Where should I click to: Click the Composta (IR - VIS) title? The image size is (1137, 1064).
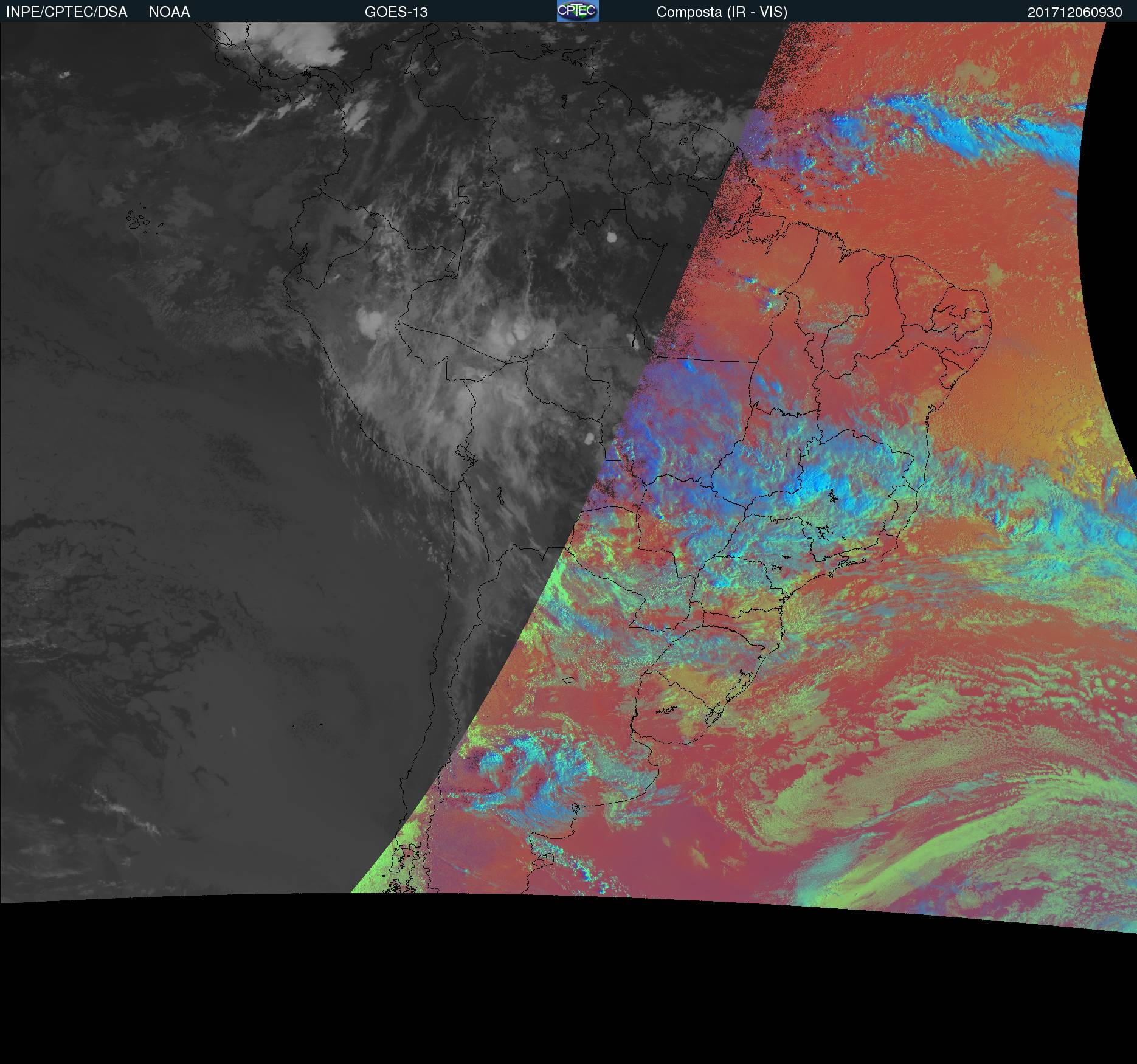coord(722,12)
